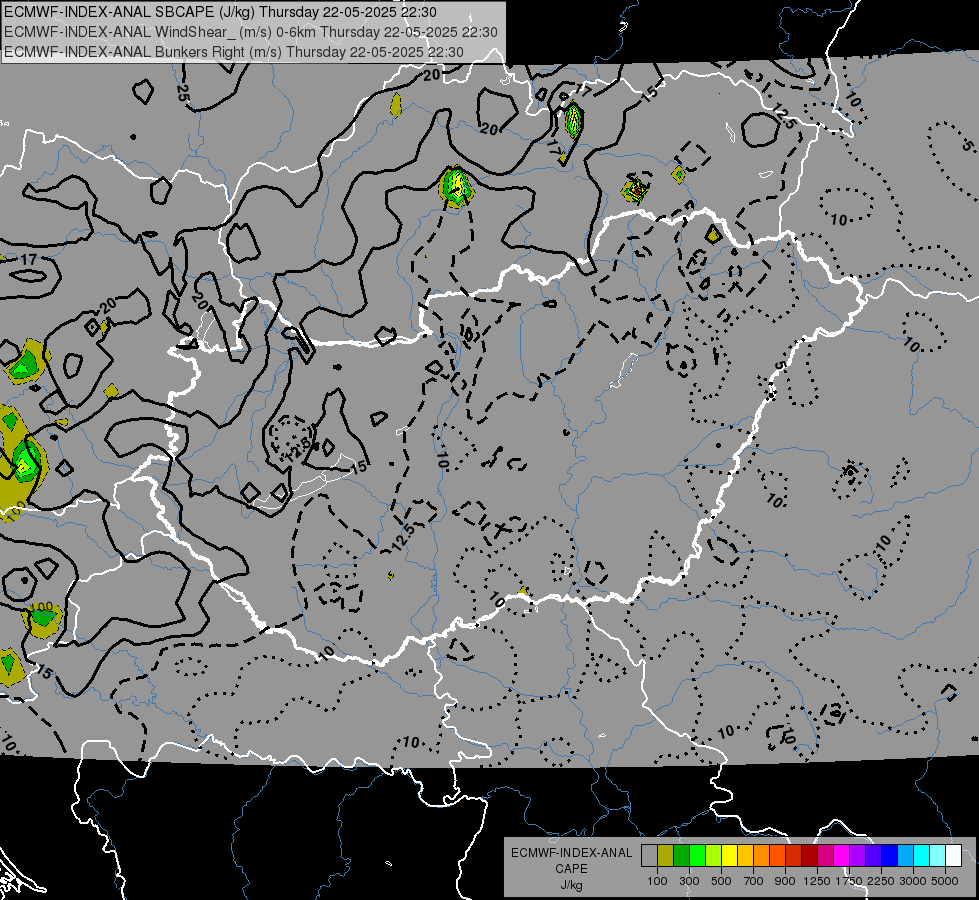This screenshot has height=900, width=979.
Task: Select the dark green legend swatch
Action: (681, 856)
